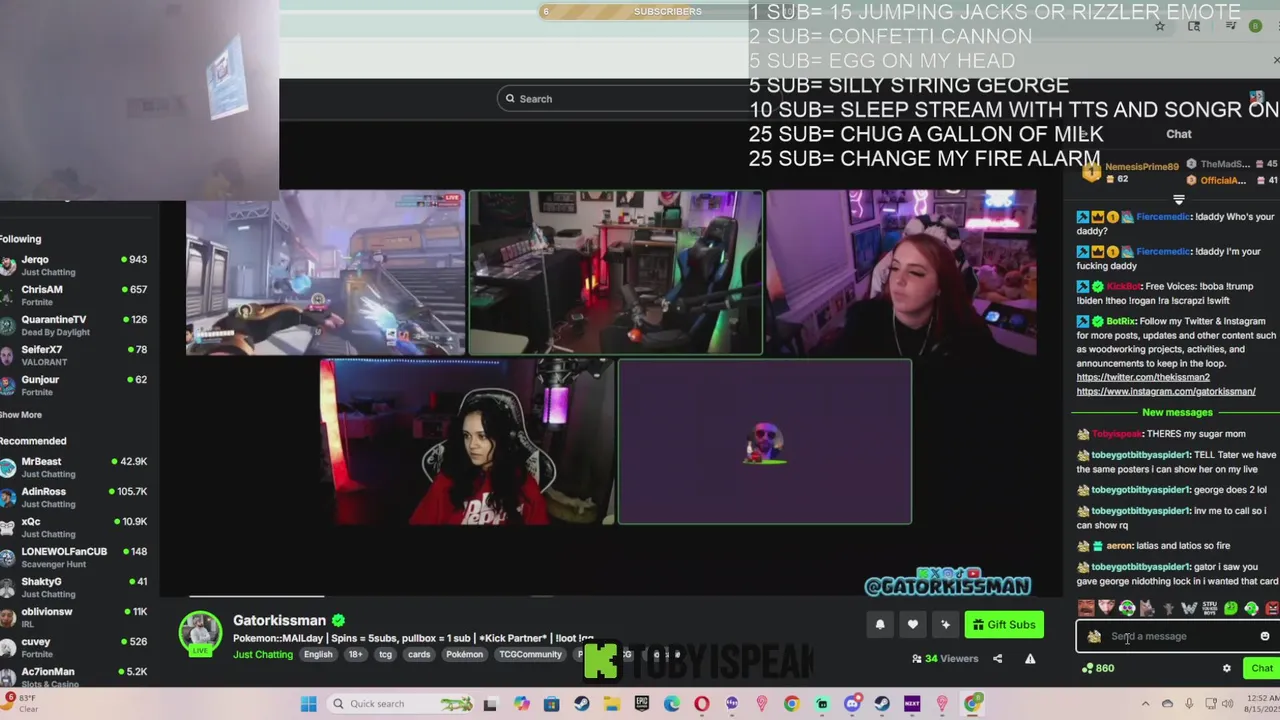Open Jerqo channel in Following list
Viewport: 1280px width, 720px height.
point(75,265)
